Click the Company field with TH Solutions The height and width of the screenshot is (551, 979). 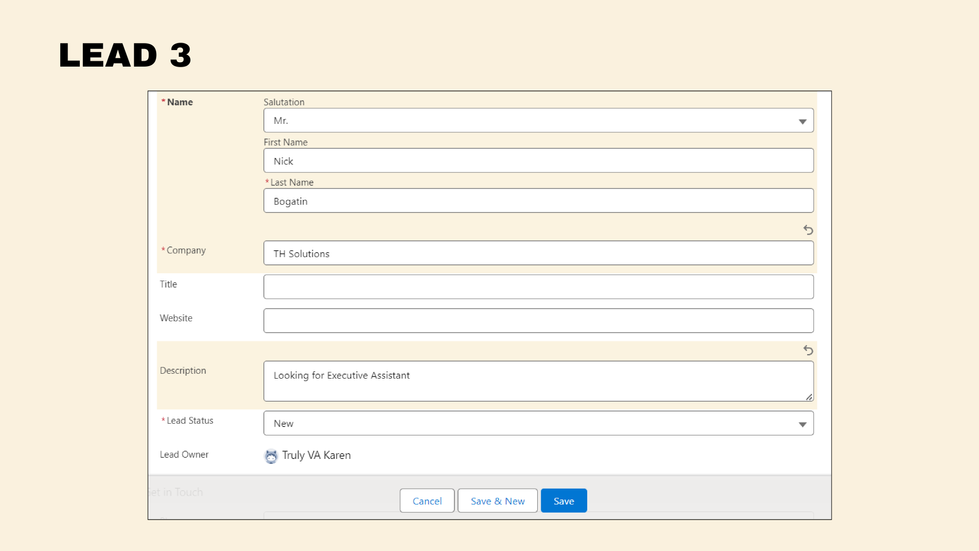pyautogui.click(x=538, y=253)
